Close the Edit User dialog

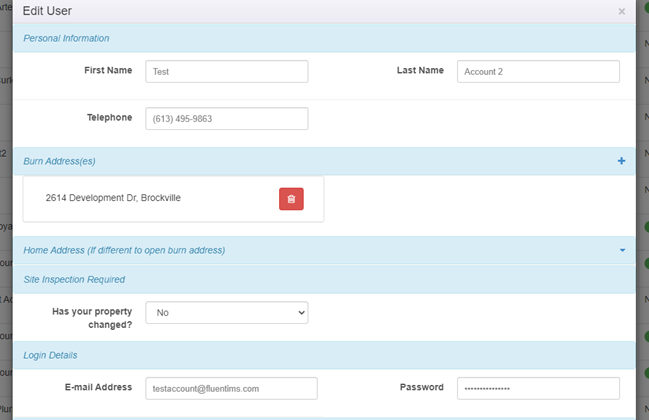pos(621,12)
